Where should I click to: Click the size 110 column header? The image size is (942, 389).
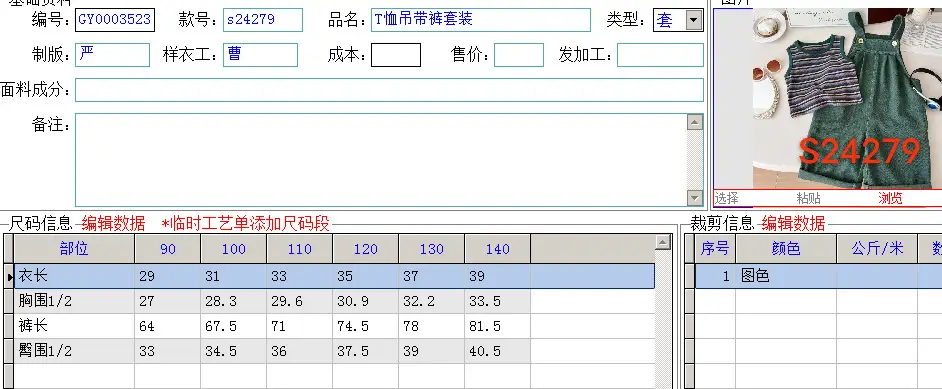point(300,249)
